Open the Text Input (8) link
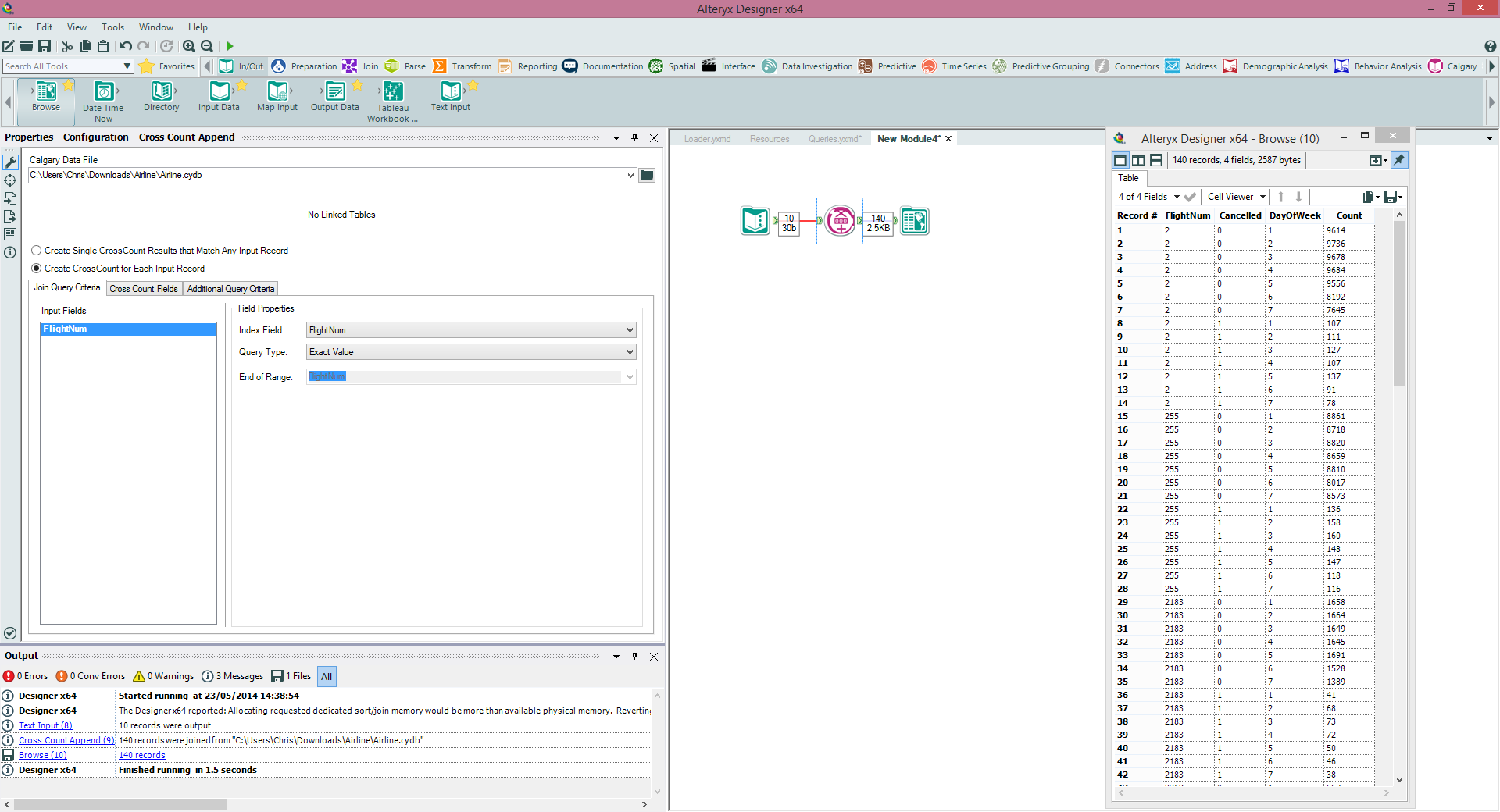 click(45, 725)
